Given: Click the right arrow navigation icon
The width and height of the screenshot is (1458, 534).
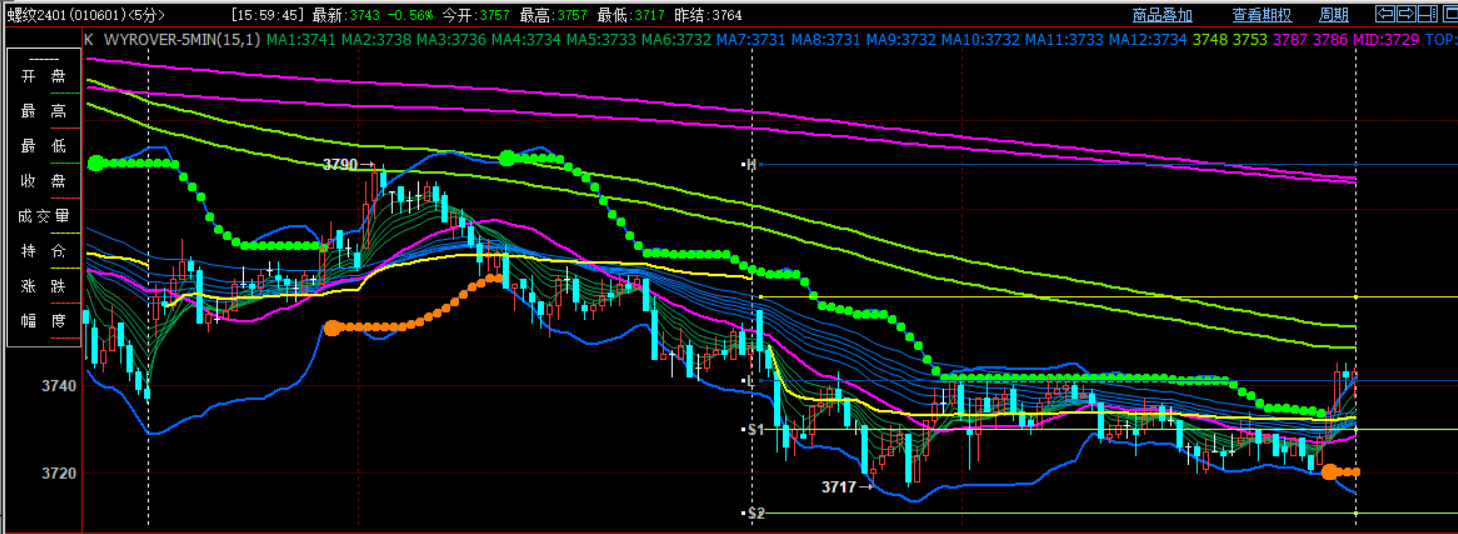Looking at the screenshot, I should [1406, 14].
